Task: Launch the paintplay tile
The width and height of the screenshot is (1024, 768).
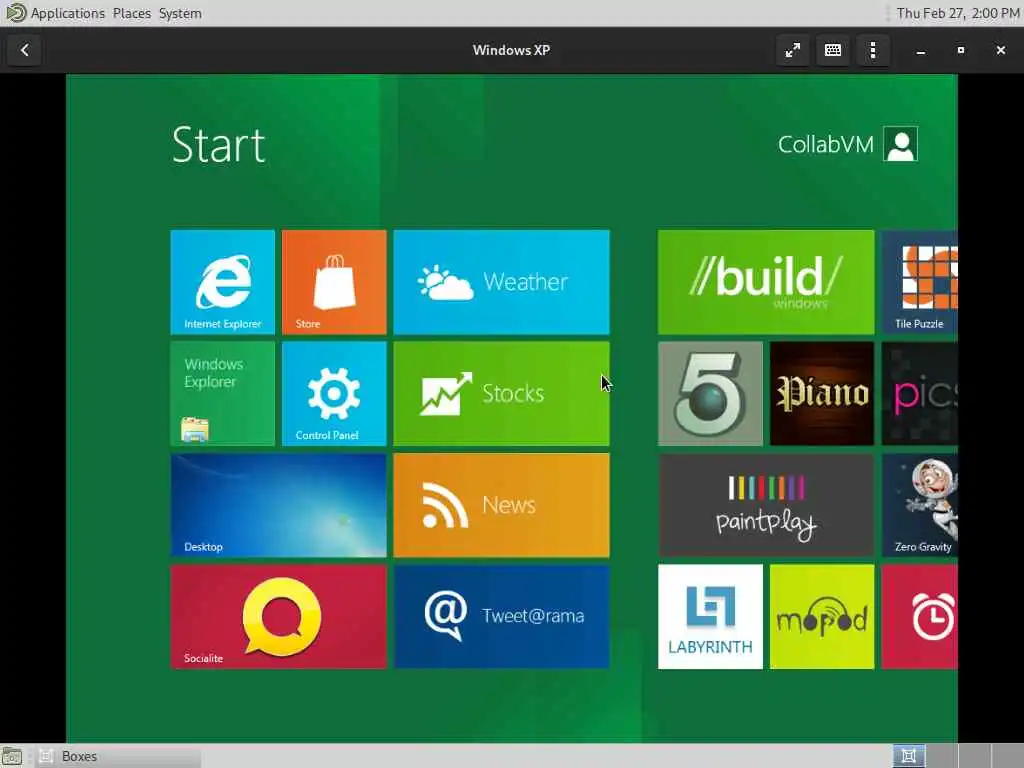Action: (766, 505)
